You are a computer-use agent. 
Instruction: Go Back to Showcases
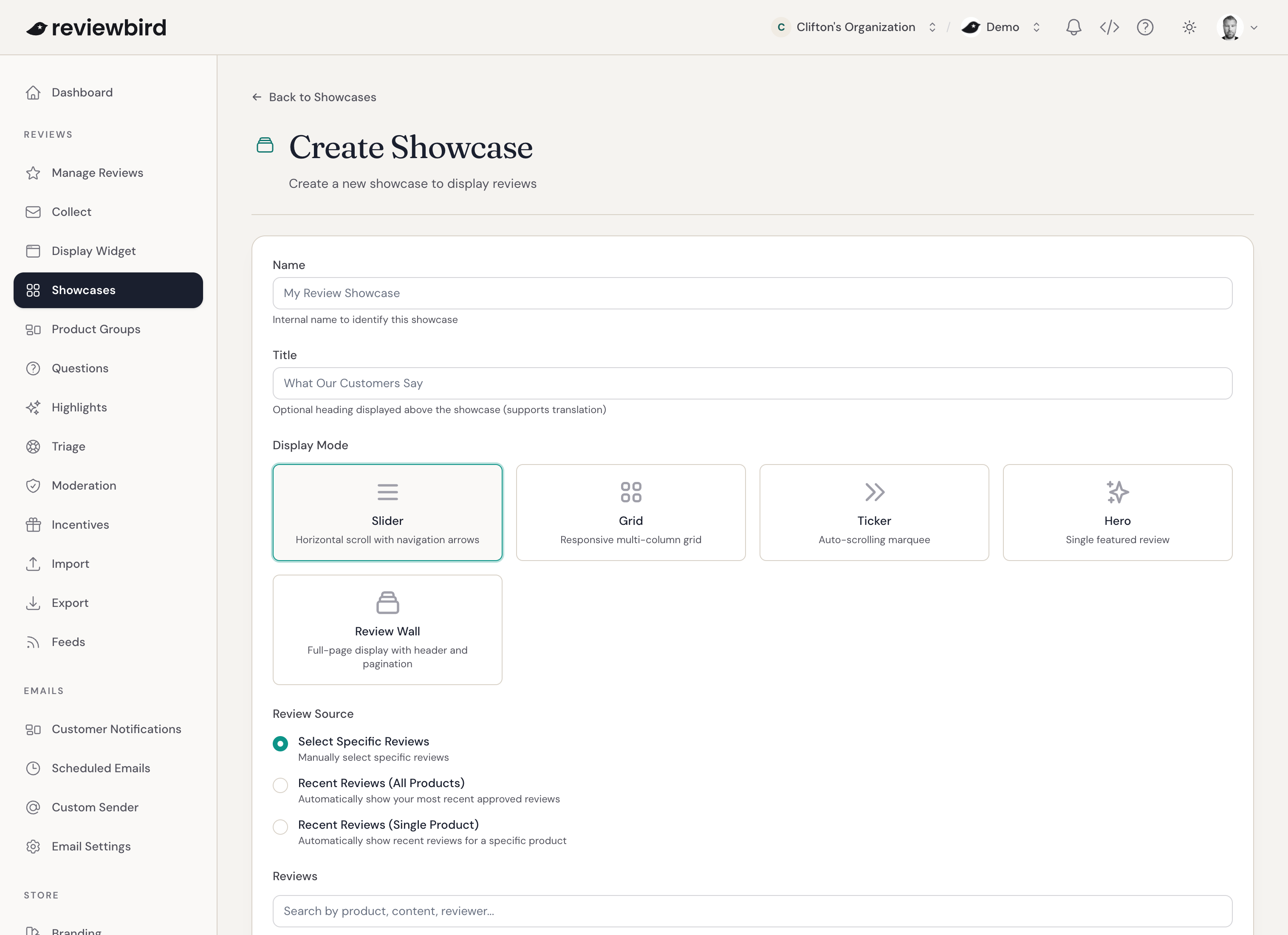tap(314, 97)
